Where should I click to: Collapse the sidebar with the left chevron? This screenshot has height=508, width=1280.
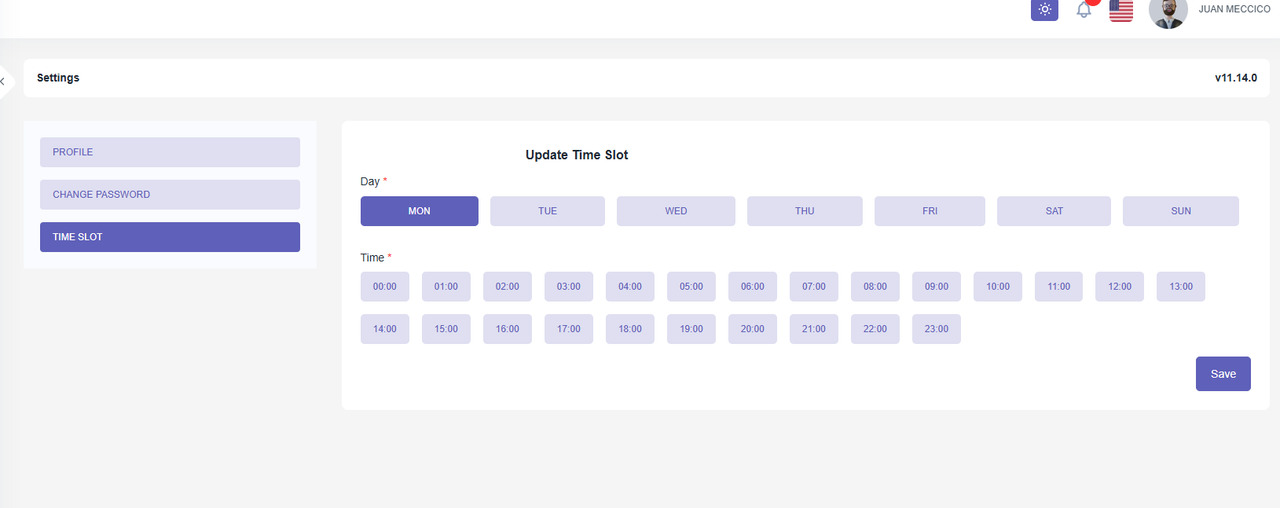point(3,81)
